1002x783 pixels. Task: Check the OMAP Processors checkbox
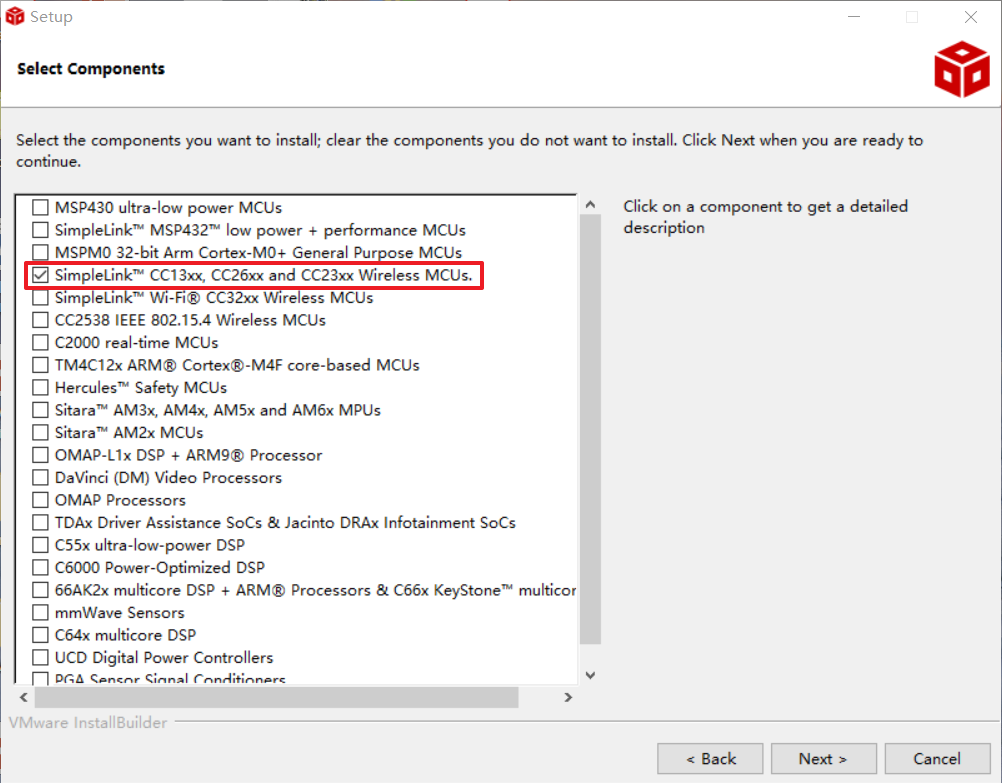[40, 500]
